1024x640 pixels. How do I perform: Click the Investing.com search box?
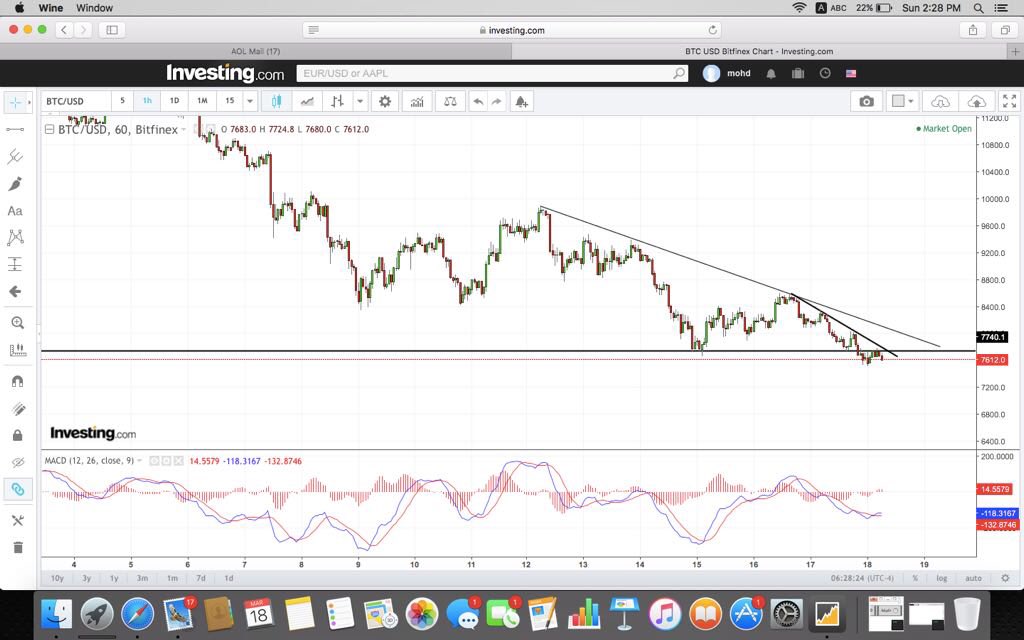click(492, 73)
